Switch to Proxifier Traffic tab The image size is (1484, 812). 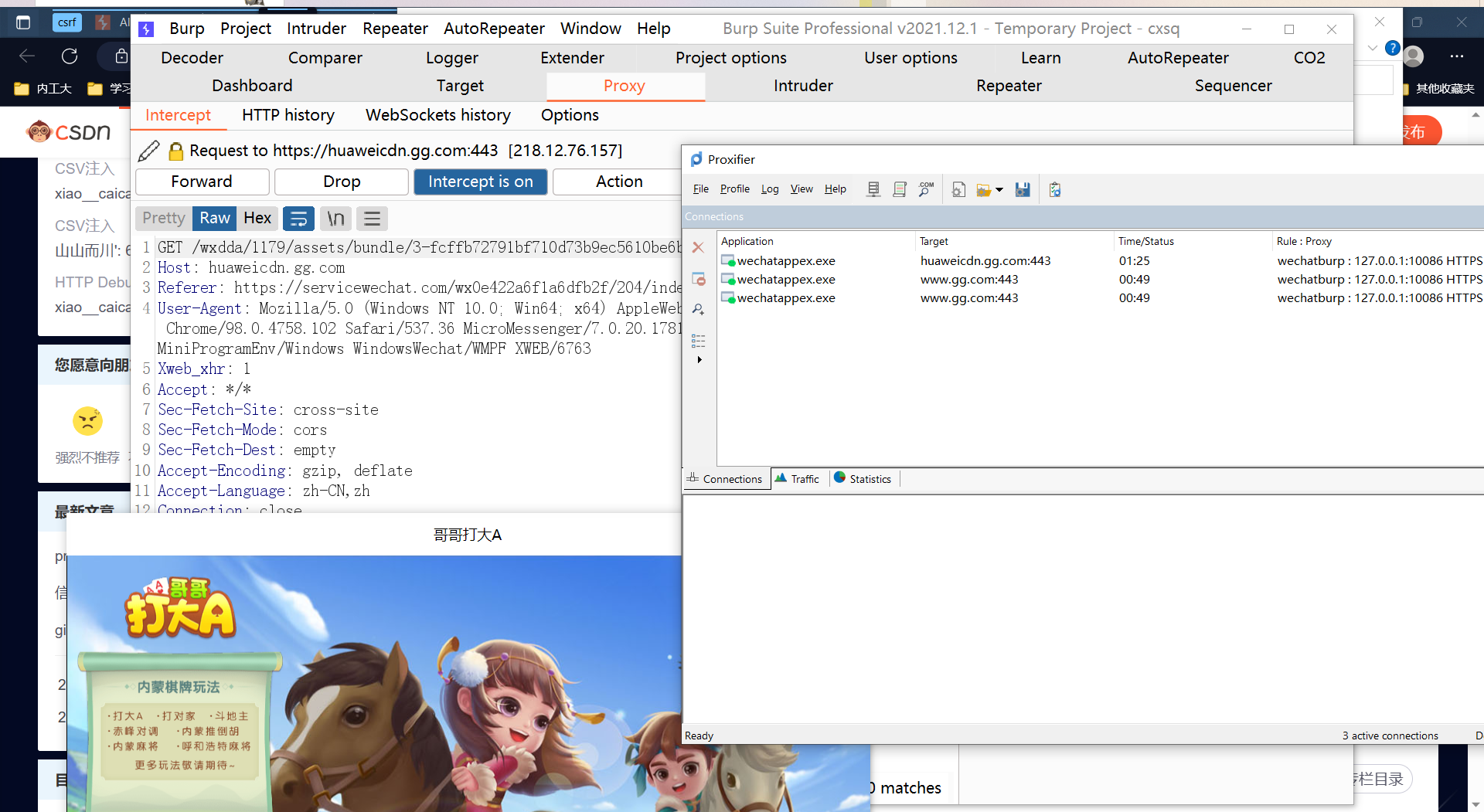pyautogui.click(x=798, y=479)
